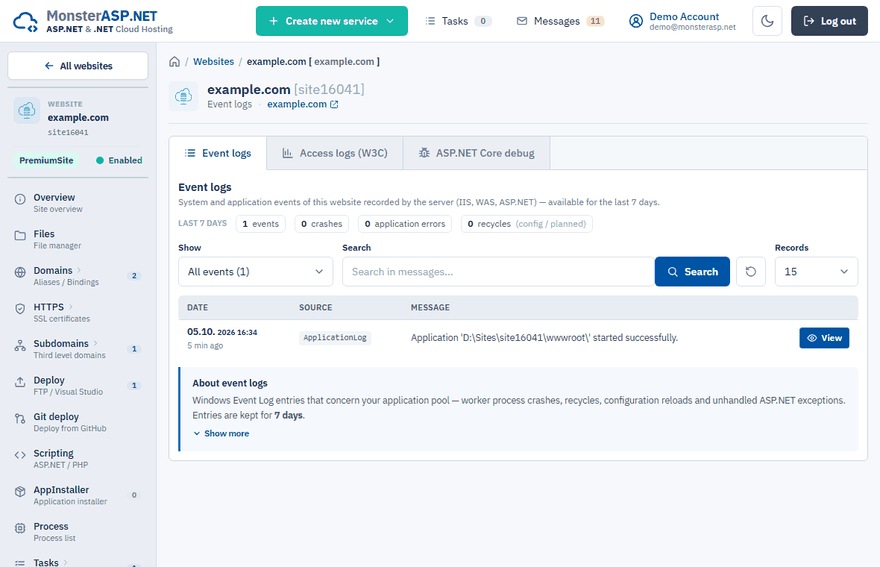
Task: View the ApplicationLog event details
Action: (x=824, y=338)
